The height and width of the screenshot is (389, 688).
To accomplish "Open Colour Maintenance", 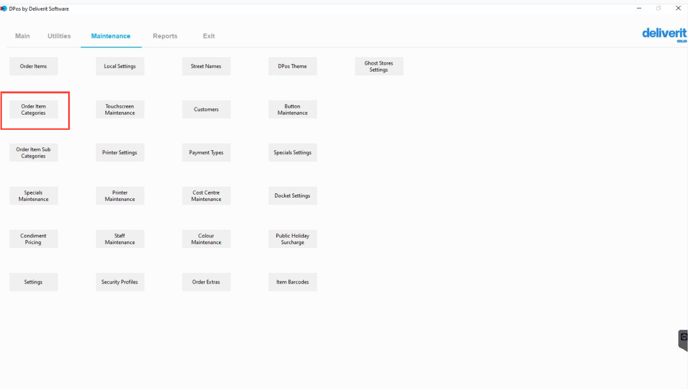I will tap(206, 239).
